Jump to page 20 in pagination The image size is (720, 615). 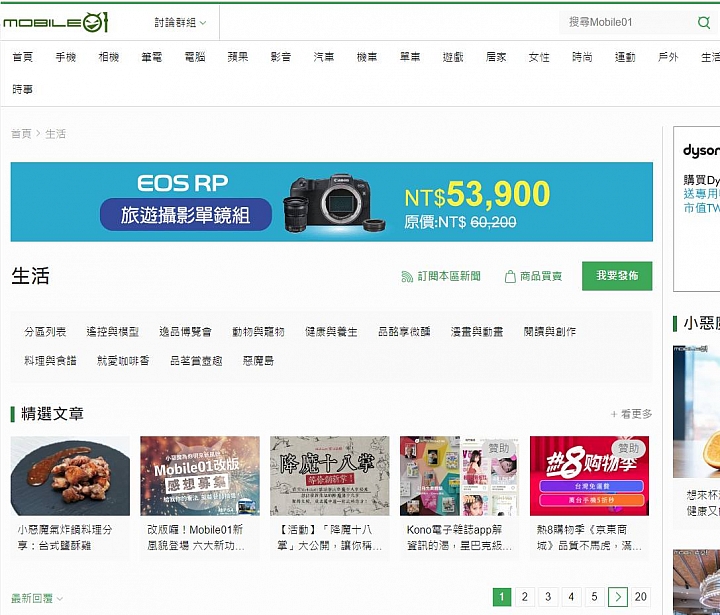coord(641,597)
